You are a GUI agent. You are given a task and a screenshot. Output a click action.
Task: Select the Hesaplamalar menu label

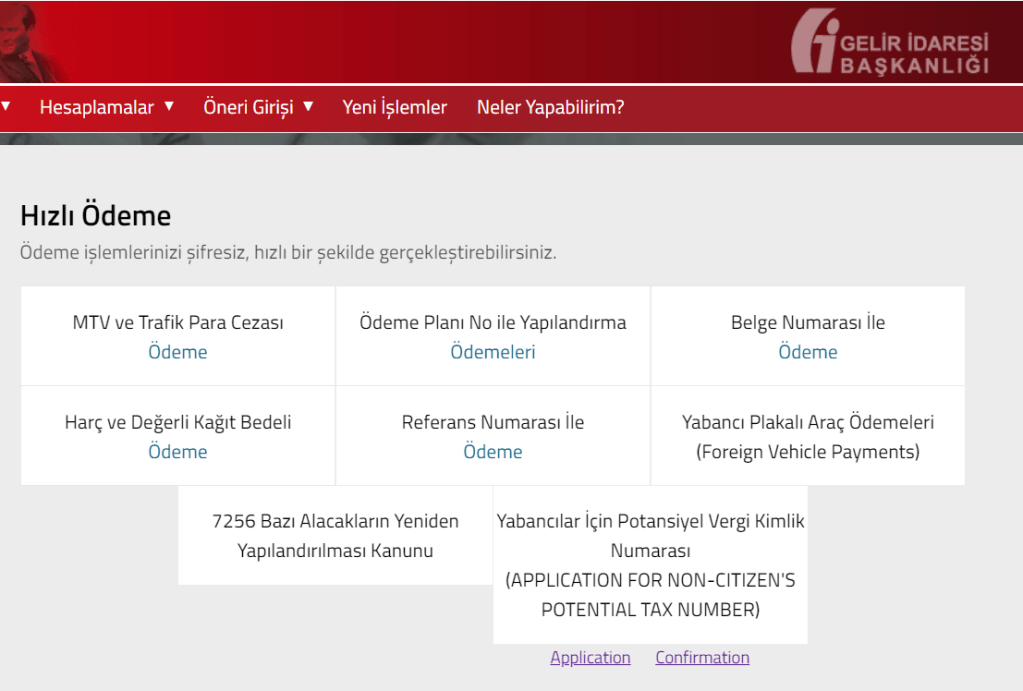96,107
